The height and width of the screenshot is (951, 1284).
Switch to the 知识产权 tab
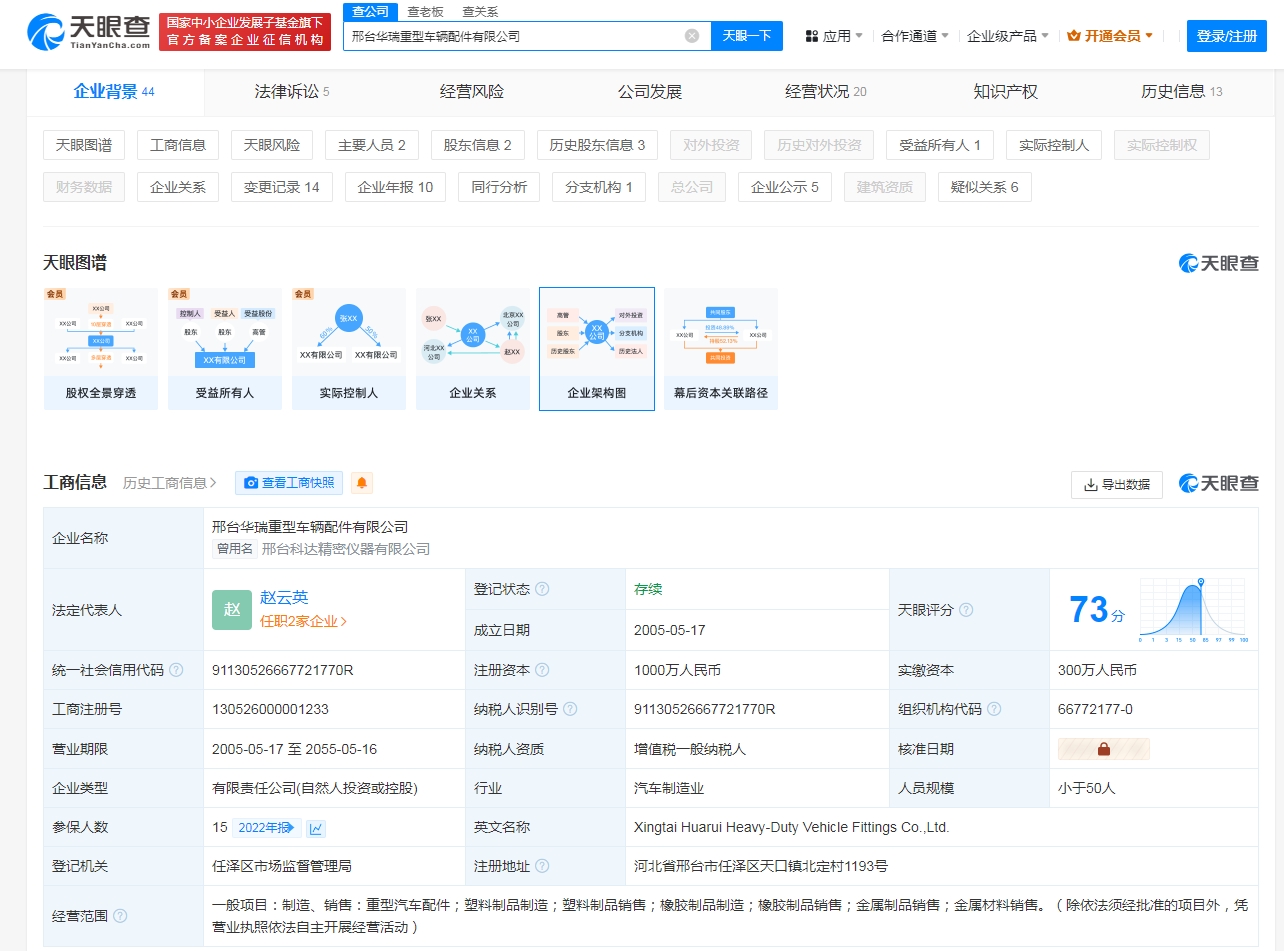click(1006, 92)
